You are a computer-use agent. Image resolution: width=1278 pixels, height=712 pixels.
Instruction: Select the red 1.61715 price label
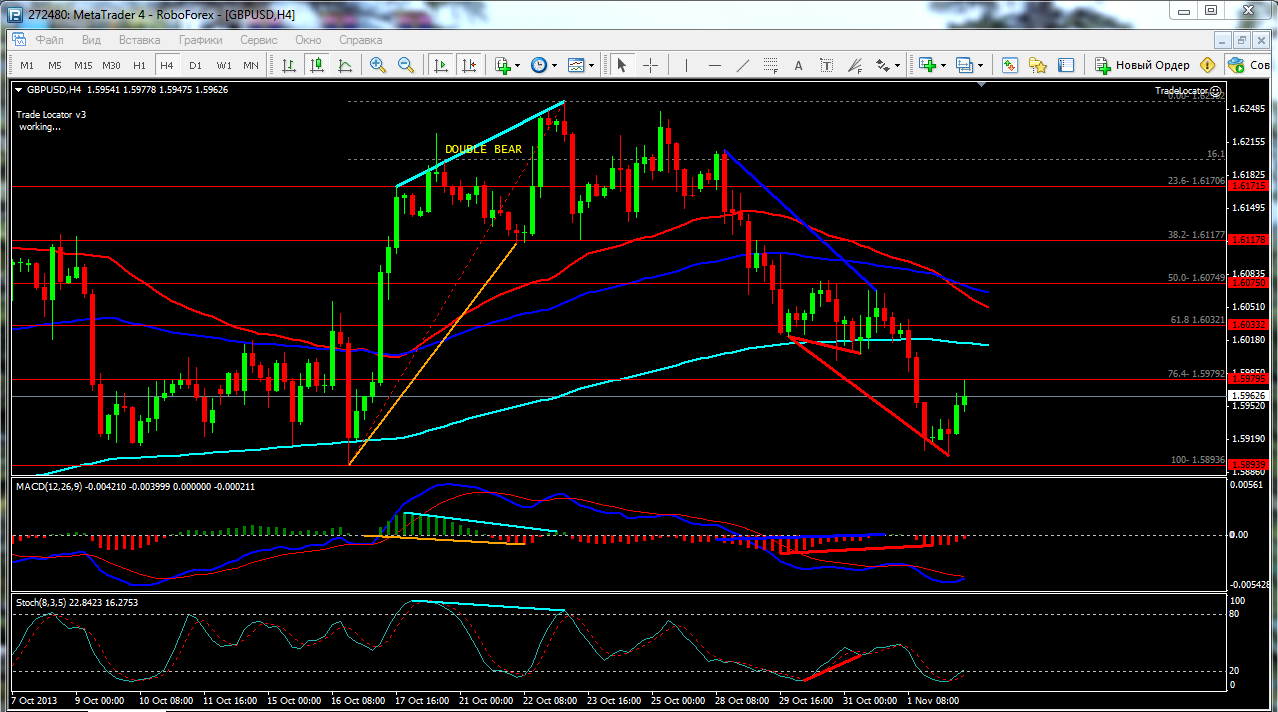pyautogui.click(x=1248, y=186)
